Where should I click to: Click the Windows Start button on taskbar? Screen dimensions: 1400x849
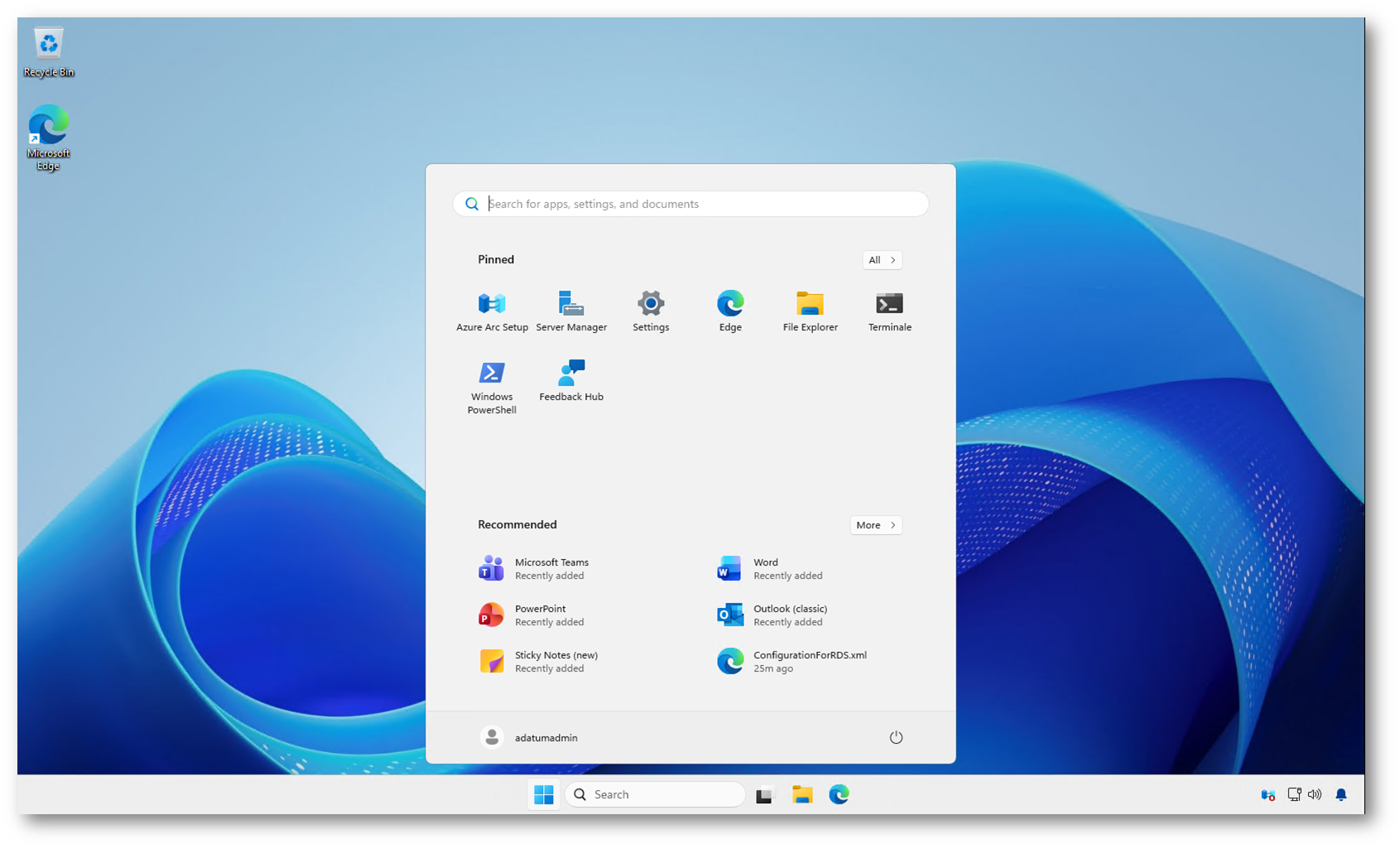[x=544, y=795]
